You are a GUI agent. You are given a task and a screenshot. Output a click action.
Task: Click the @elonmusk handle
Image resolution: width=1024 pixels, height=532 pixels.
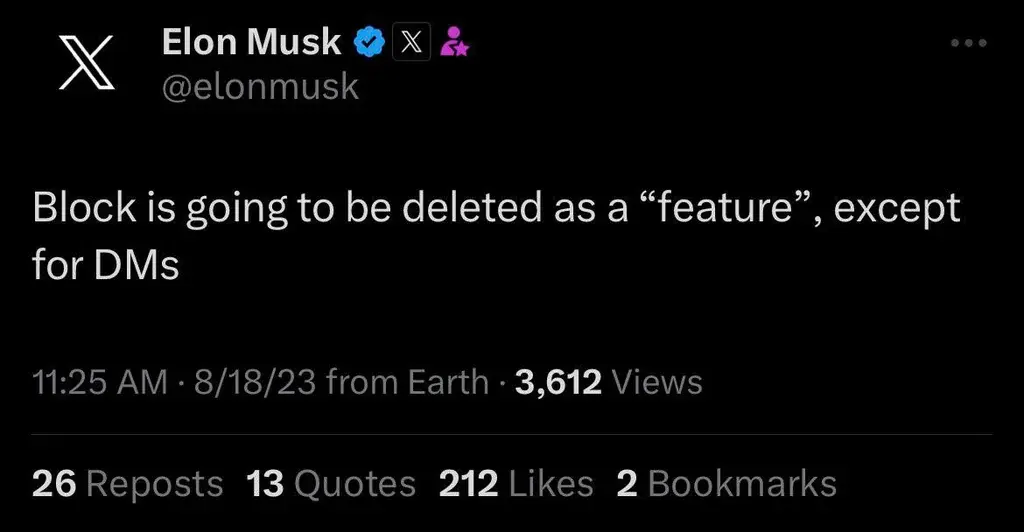coord(259,87)
